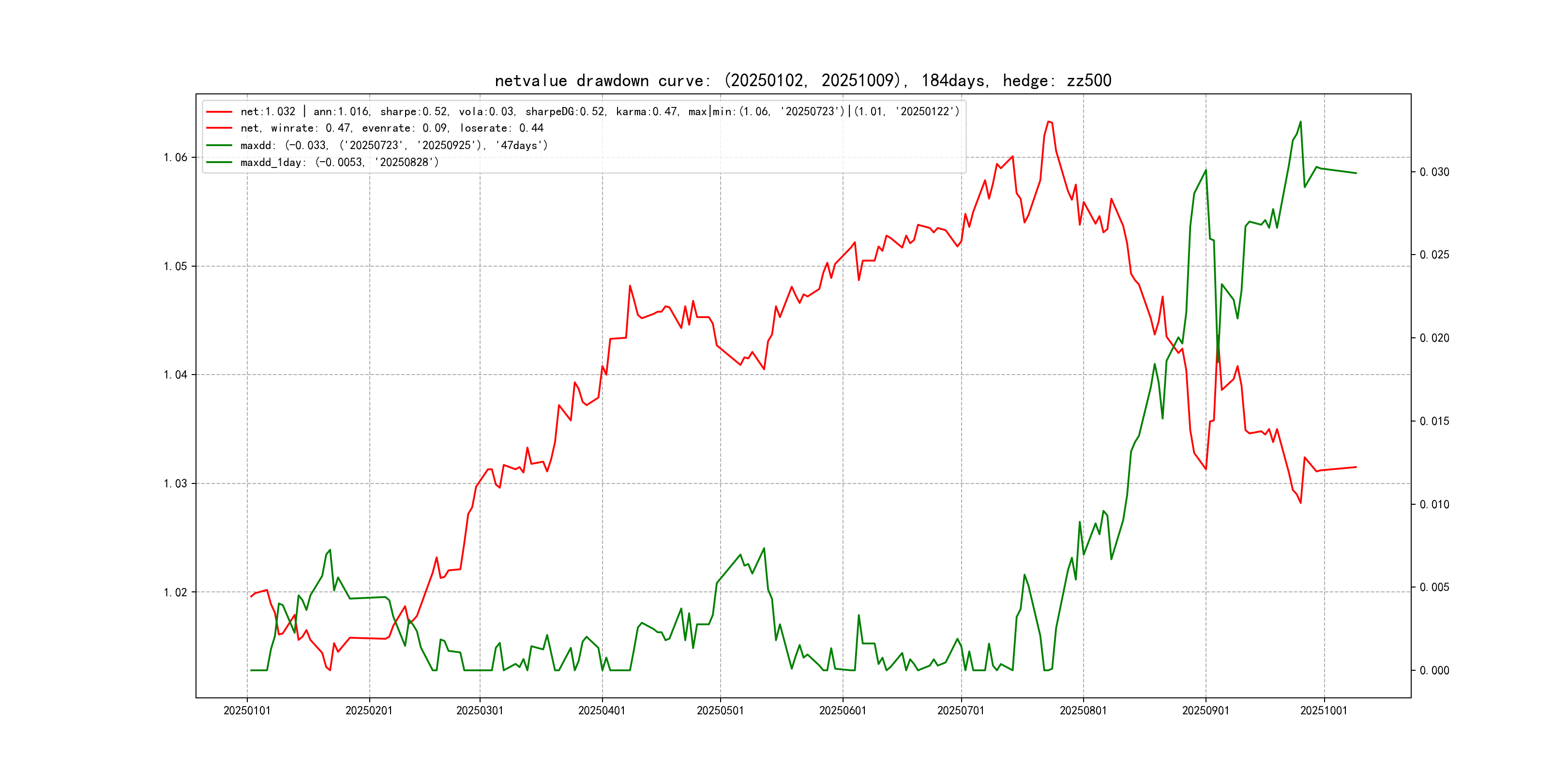Click the 1.02 left y-axis label
The width and height of the screenshot is (1568, 784).
[175, 593]
